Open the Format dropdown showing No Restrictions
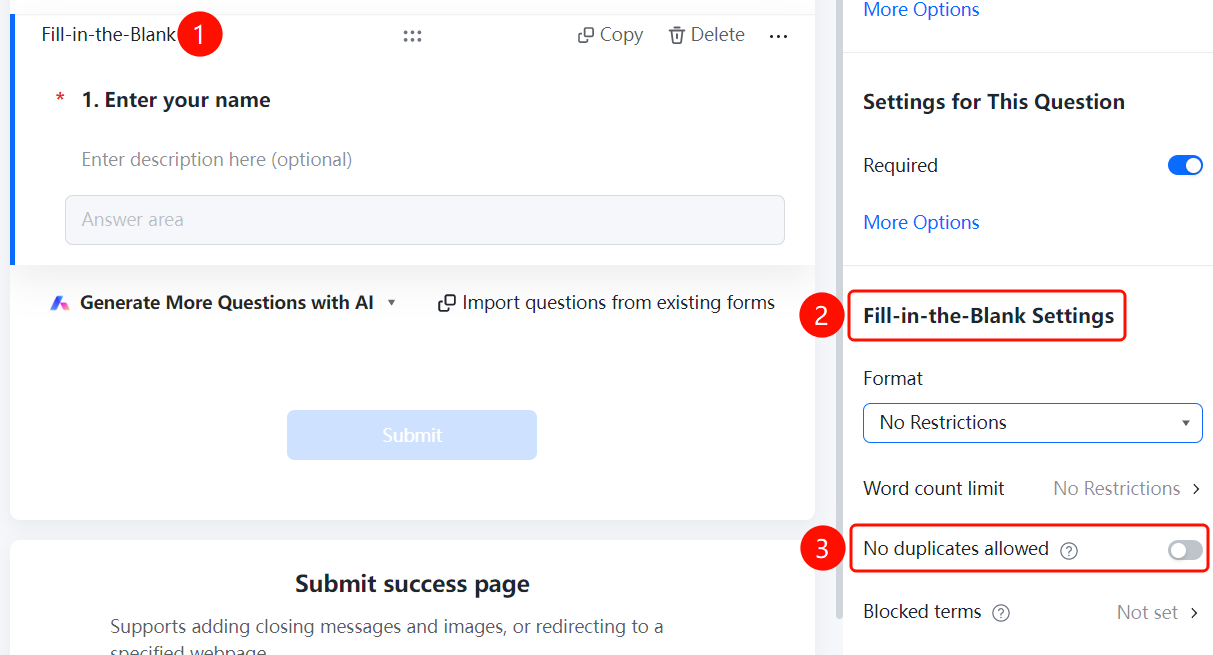Viewport: 1213px width, 655px height. (1032, 422)
